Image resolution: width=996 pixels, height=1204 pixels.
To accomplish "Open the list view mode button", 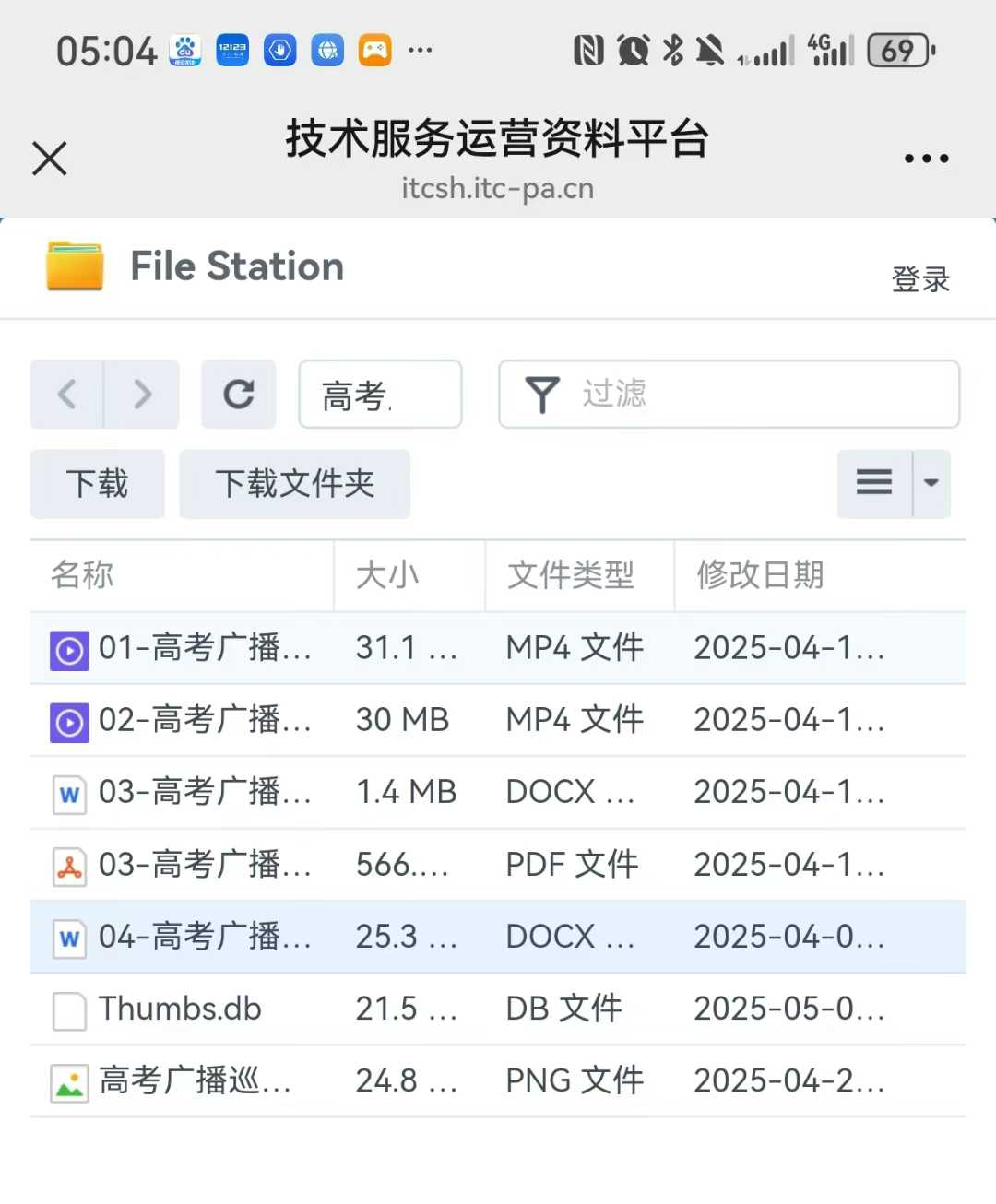I will (874, 483).
